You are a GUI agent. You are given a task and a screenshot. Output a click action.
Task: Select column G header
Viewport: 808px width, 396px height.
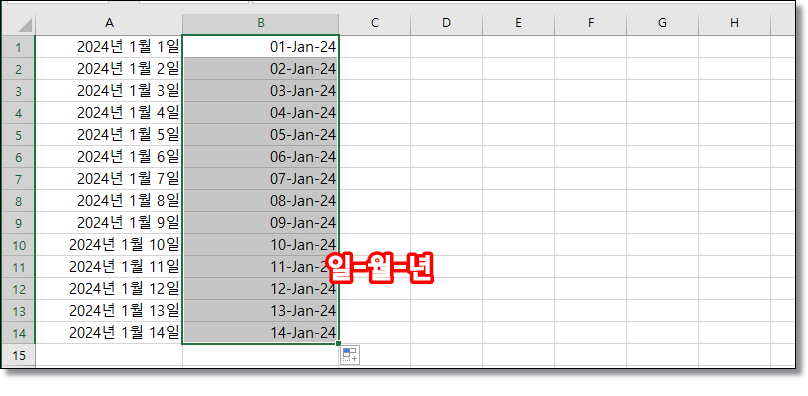[x=663, y=23]
